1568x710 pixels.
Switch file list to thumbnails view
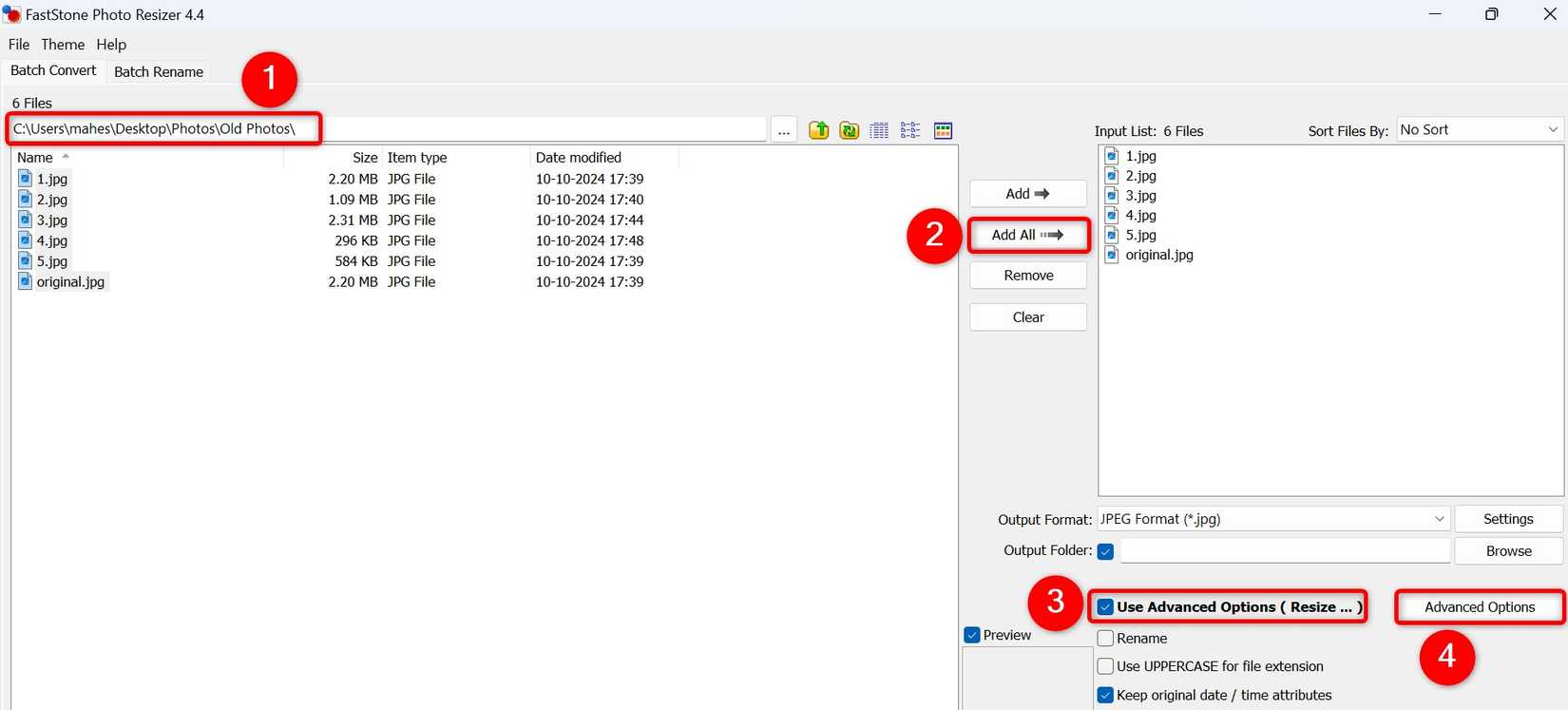[943, 130]
